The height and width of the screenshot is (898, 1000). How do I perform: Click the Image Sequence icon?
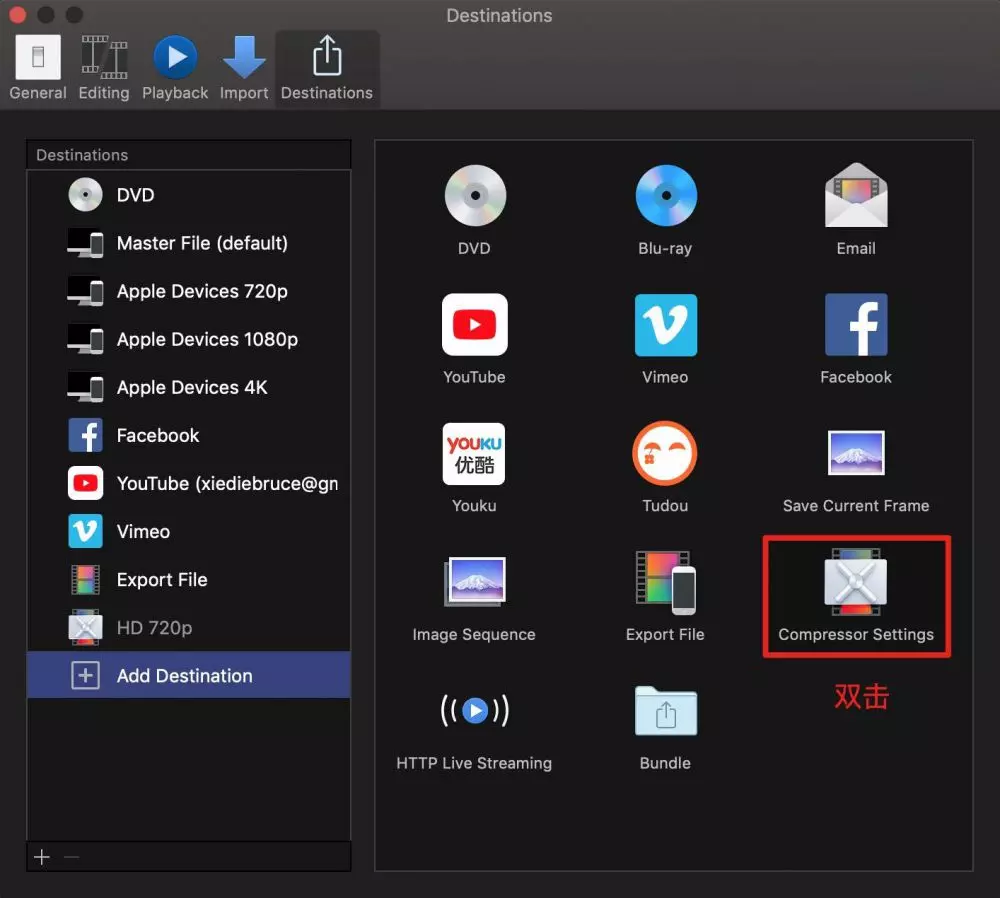[475, 581]
